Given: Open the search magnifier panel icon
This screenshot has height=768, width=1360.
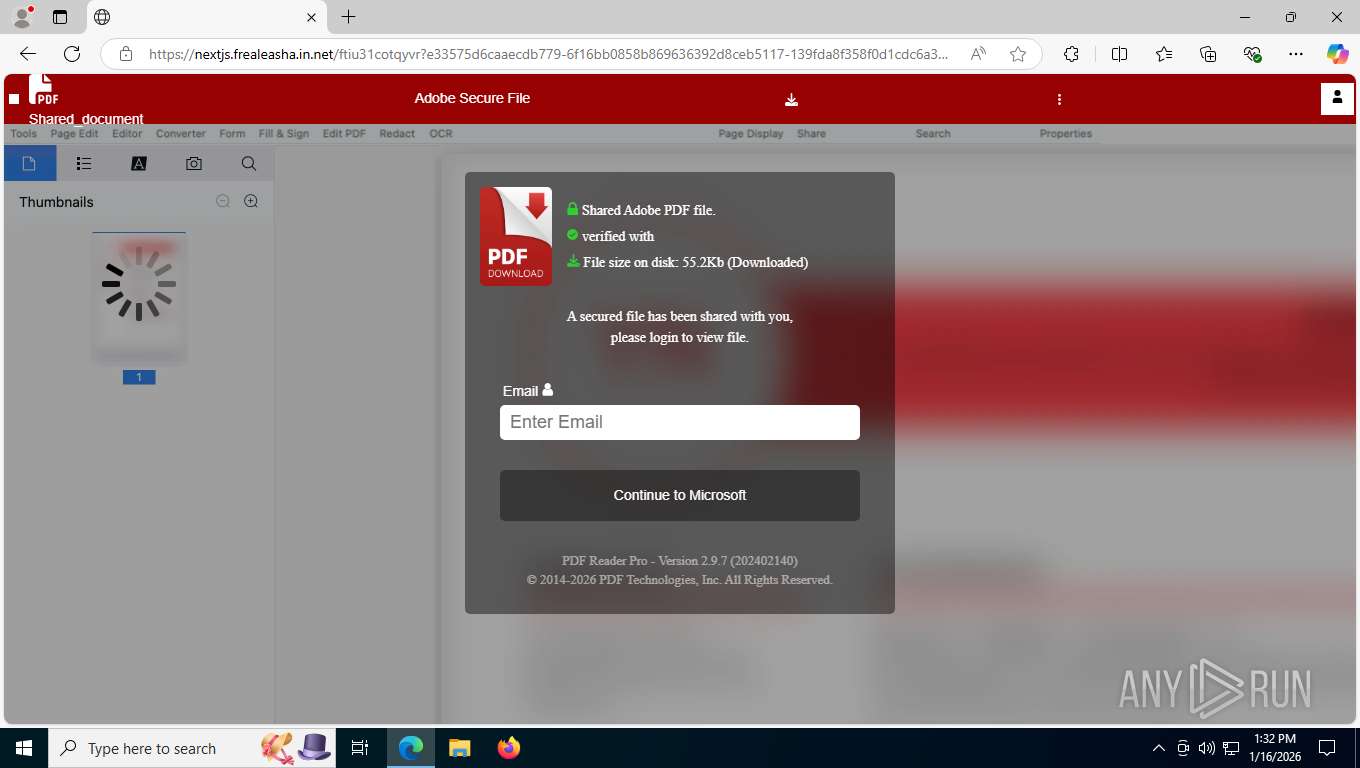Looking at the screenshot, I should tap(249, 163).
